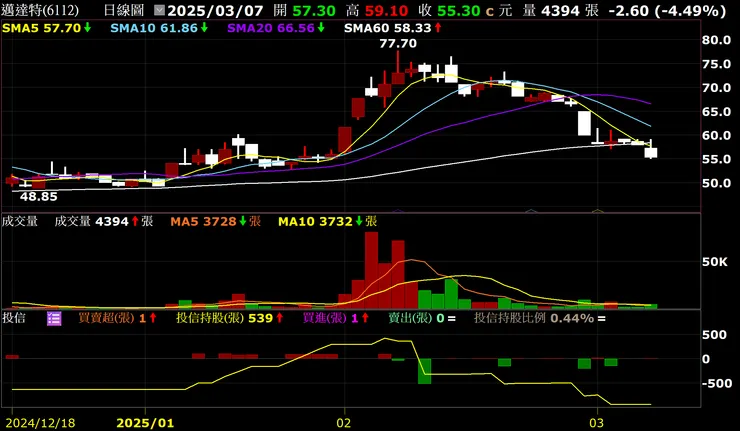Click the 2024/12/18 date on time axis
The width and height of the screenshot is (740, 431).
(40, 423)
